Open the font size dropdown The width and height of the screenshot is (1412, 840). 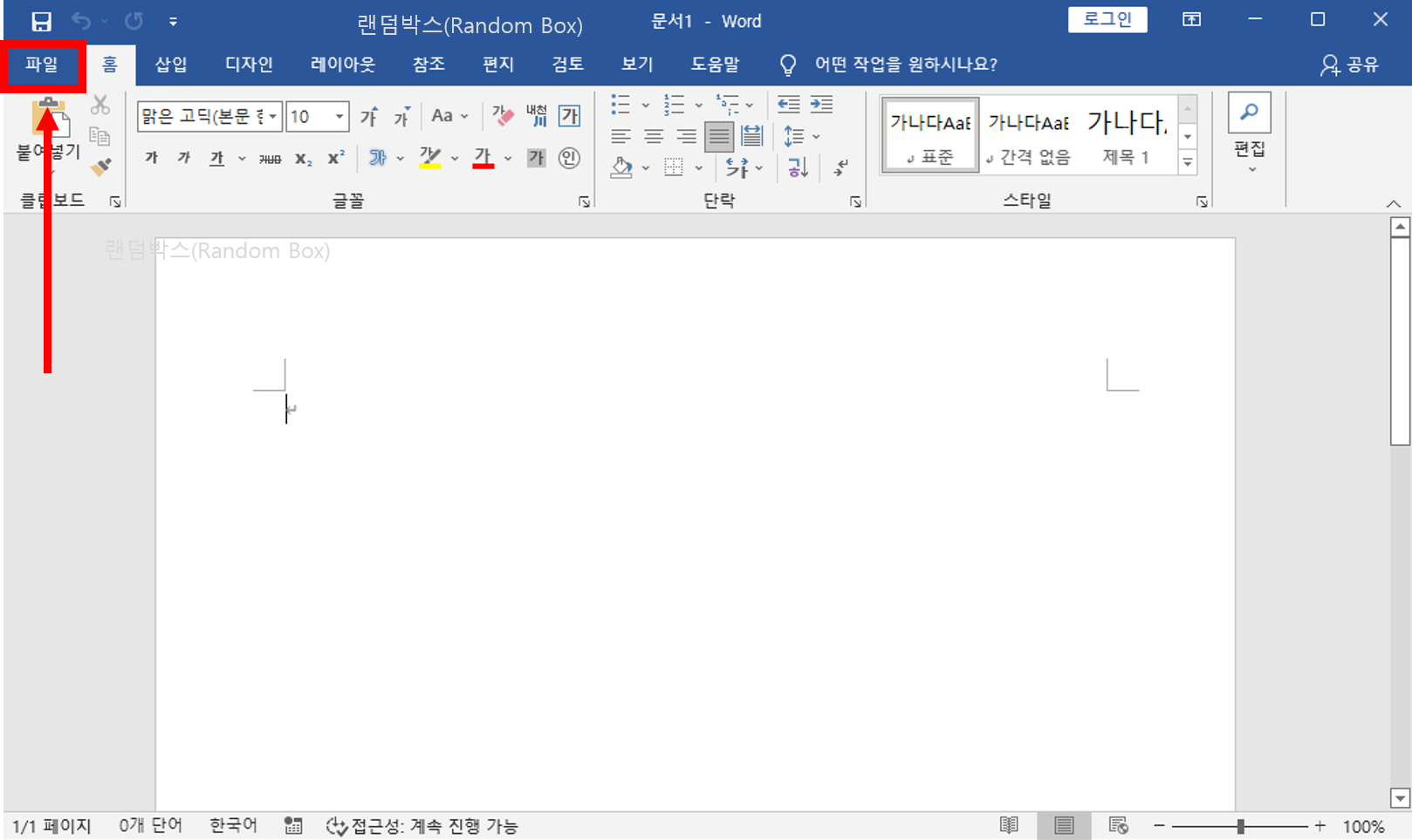point(339,116)
